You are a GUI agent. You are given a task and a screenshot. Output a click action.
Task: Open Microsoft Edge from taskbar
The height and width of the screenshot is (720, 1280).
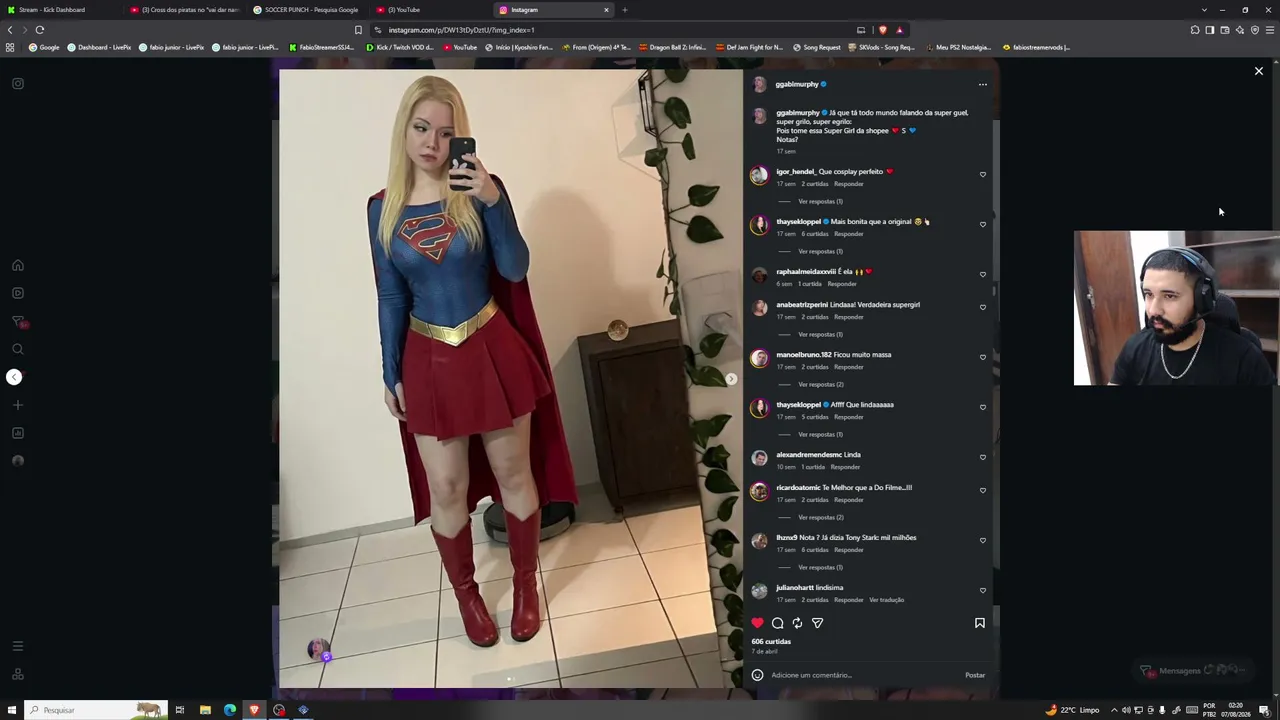(x=230, y=710)
